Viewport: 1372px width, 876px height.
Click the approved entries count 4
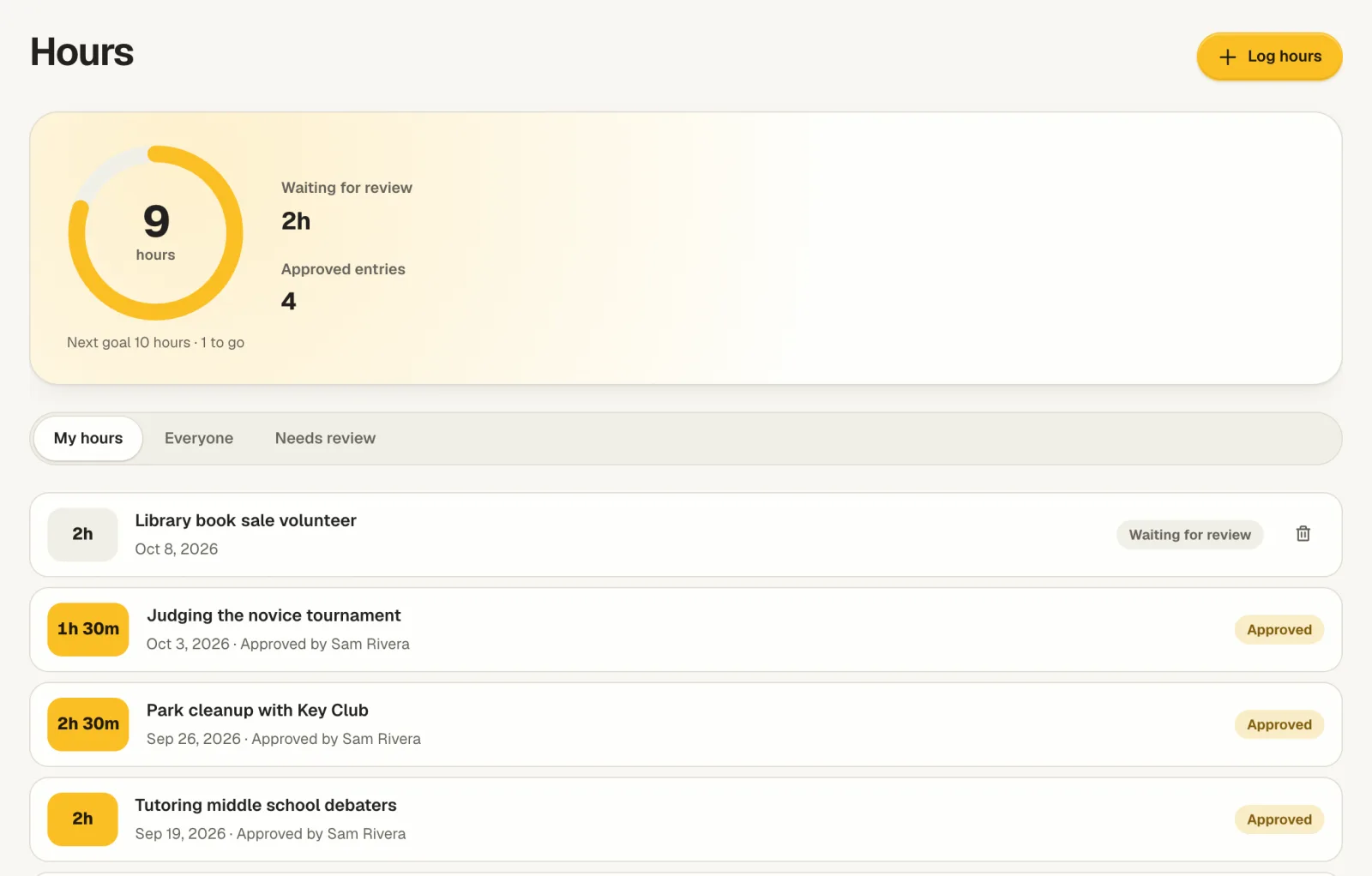pyautogui.click(x=289, y=302)
